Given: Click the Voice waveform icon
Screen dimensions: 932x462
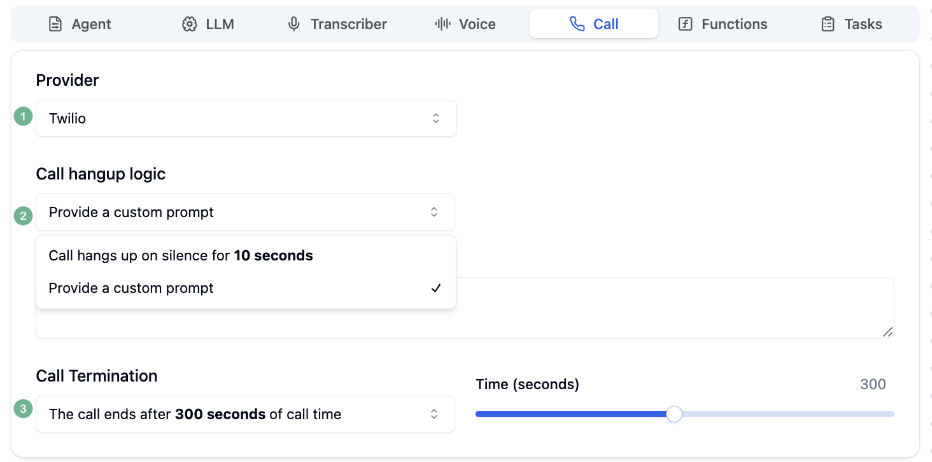Looking at the screenshot, I should (x=442, y=24).
